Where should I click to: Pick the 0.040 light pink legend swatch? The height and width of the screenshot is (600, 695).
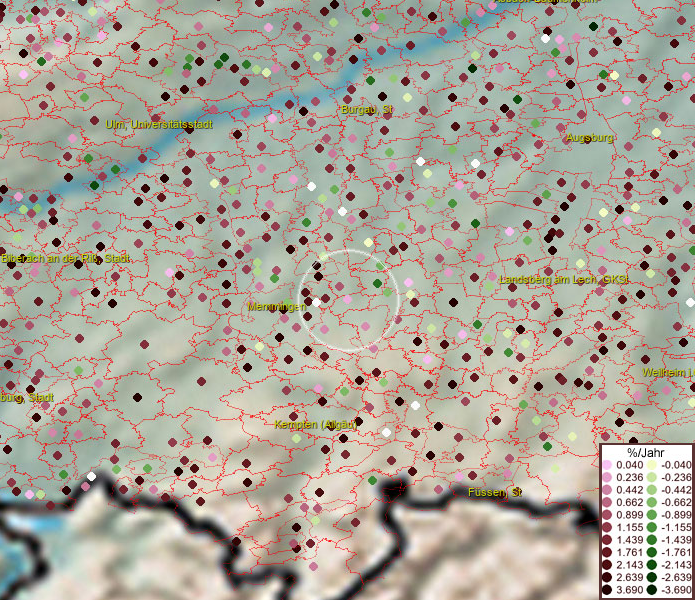607,465
